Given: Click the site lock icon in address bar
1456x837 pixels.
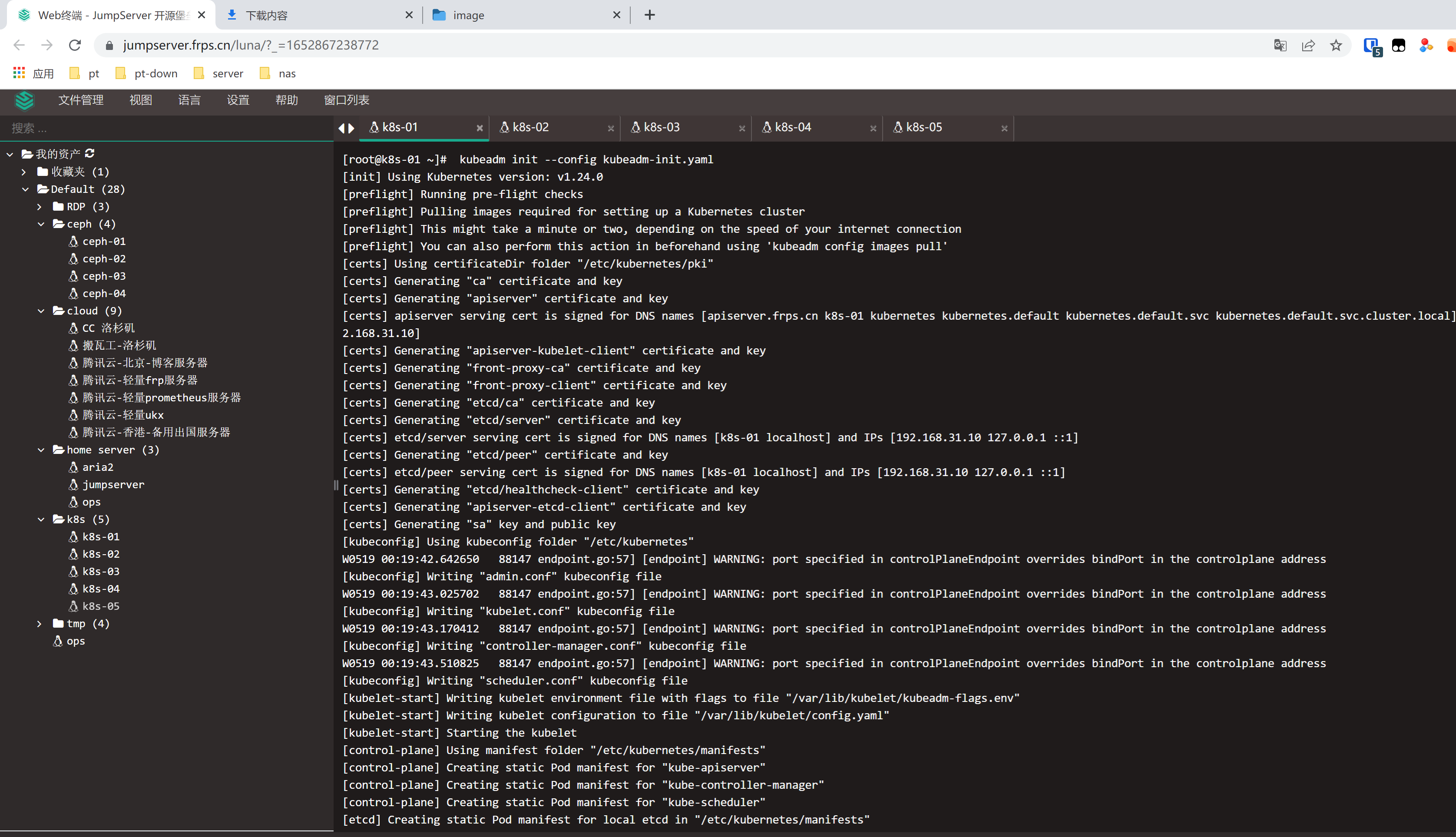Looking at the screenshot, I should coord(109,45).
